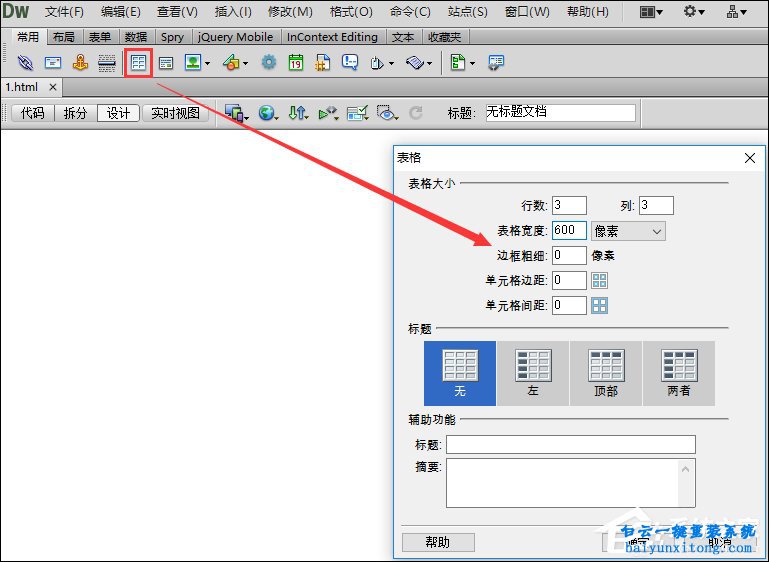The width and height of the screenshot is (769, 562).
Task: Select the 顶部 header option
Action: coord(606,373)
